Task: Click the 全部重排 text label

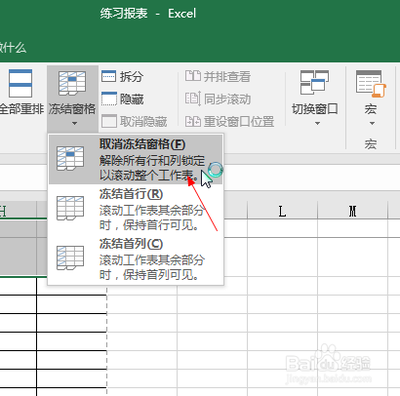Action: coord(21,109)
